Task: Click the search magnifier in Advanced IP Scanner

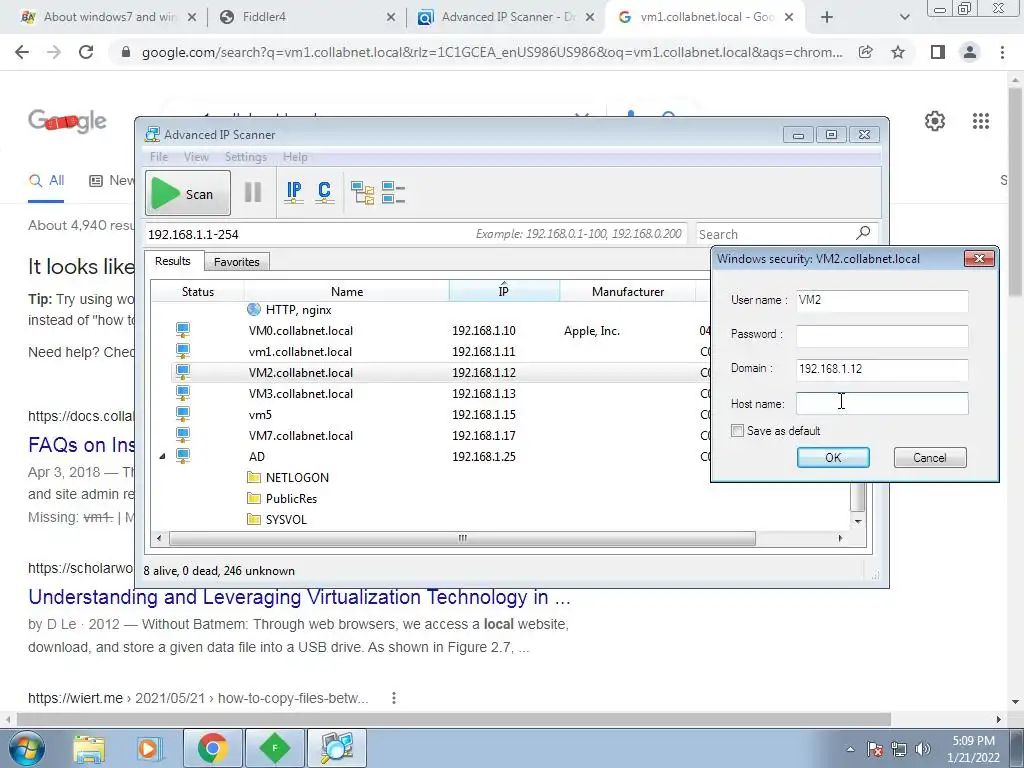Action: click(863, 233)
